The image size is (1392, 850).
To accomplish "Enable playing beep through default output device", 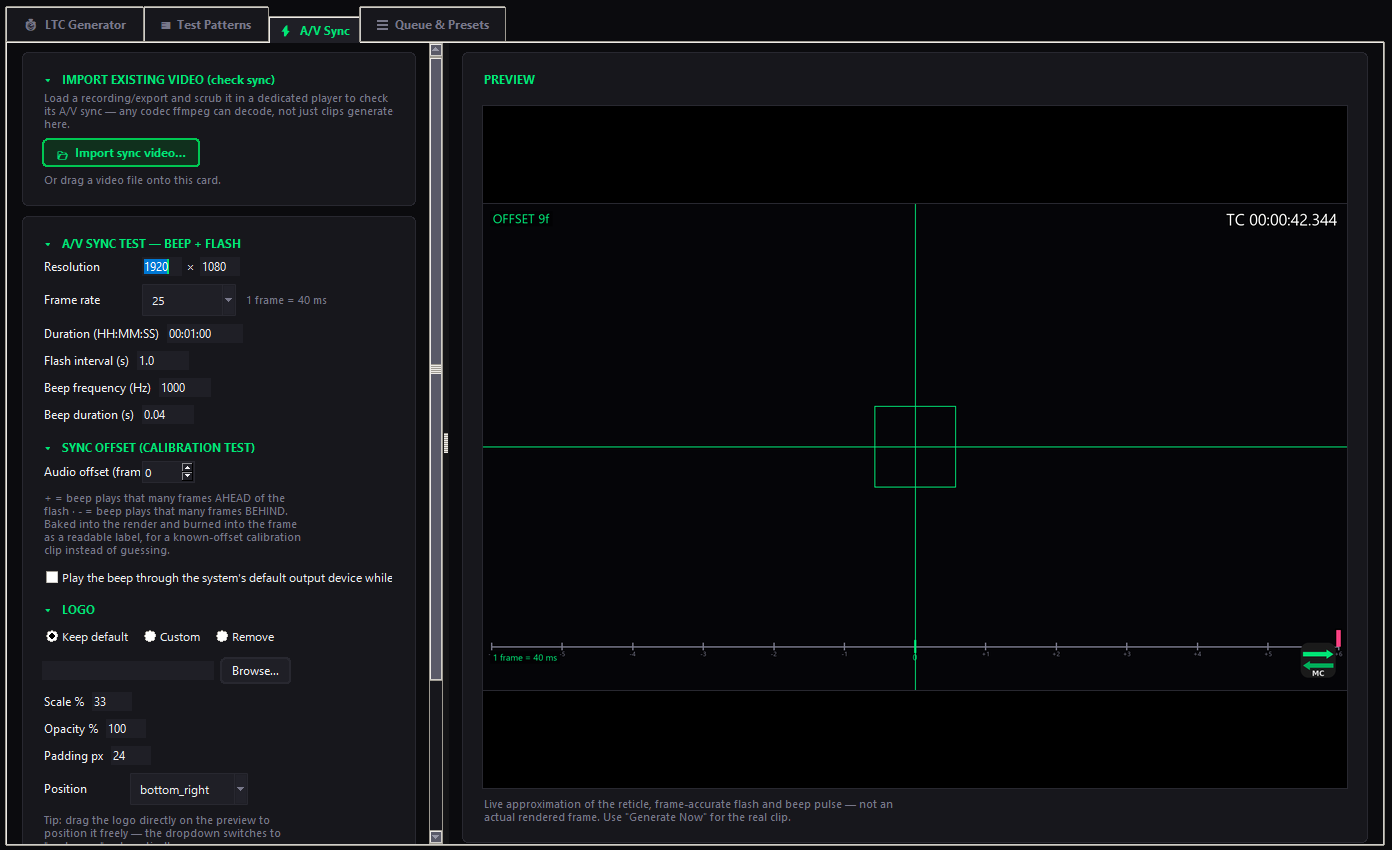I will [52, 578].
